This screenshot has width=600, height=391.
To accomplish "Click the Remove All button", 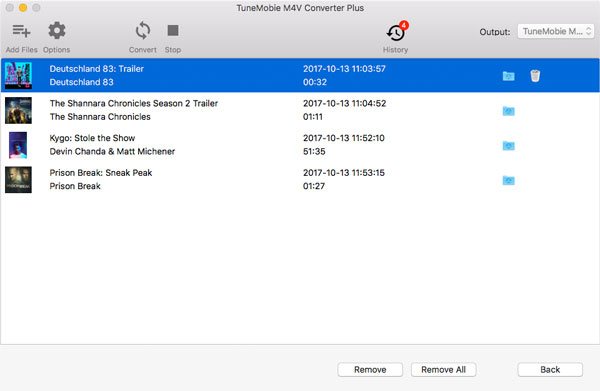I will point(443,370).
